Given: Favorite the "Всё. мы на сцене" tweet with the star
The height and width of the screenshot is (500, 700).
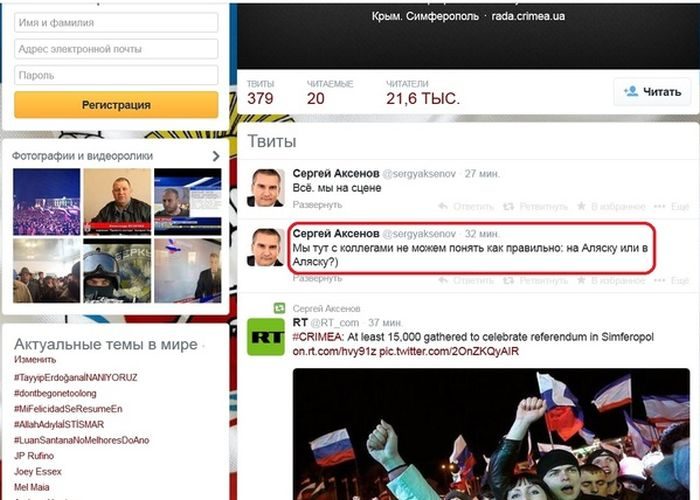Looking at the screenshot, I should [x=611, y=206].
